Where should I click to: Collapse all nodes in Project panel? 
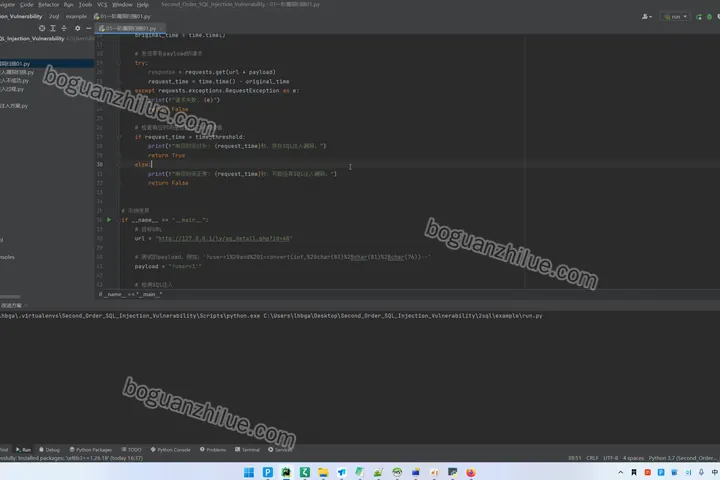64,28
